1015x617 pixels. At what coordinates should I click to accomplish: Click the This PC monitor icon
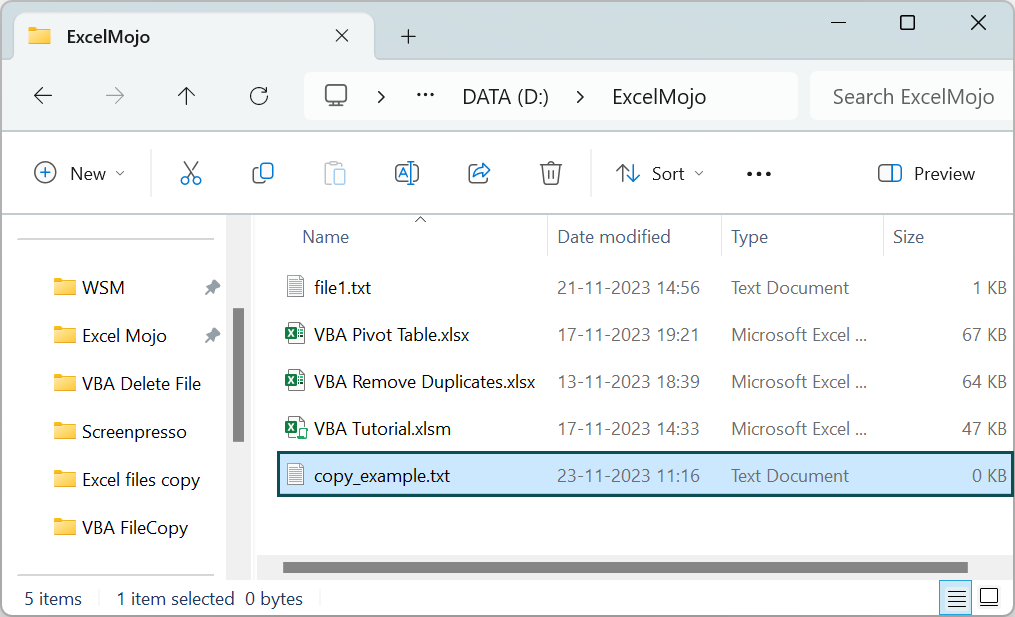pyautogui.click(x=336, y=96)
